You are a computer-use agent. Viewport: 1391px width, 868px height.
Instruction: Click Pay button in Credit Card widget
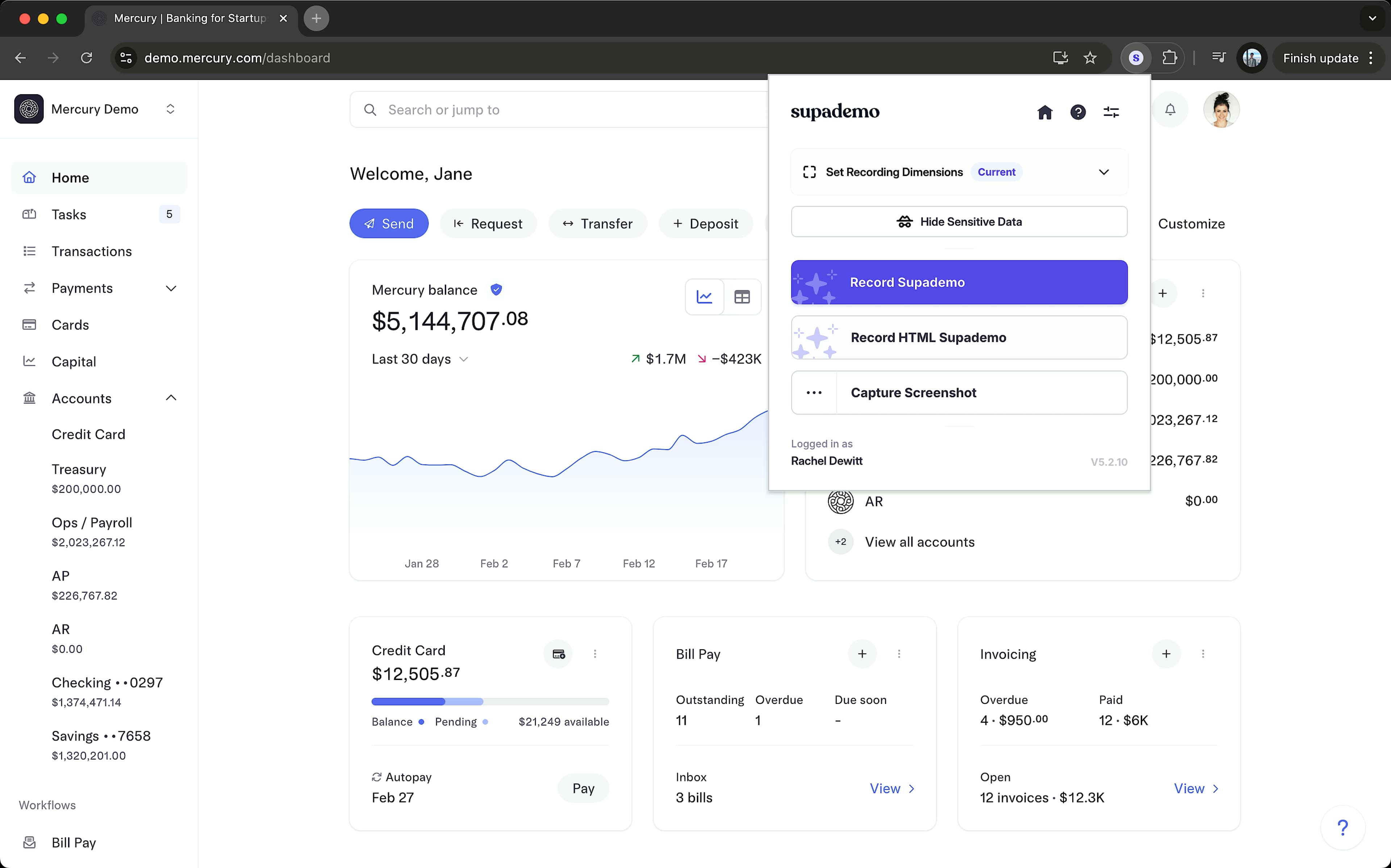[x=583, y=788]
